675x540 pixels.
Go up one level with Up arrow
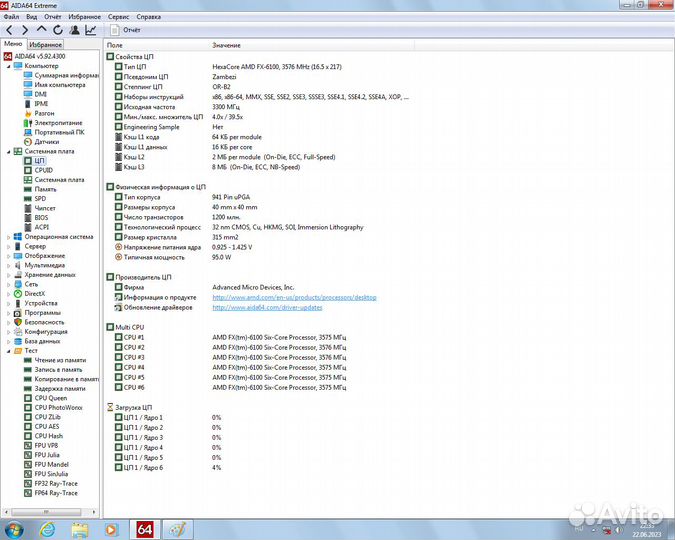(41, 29)
